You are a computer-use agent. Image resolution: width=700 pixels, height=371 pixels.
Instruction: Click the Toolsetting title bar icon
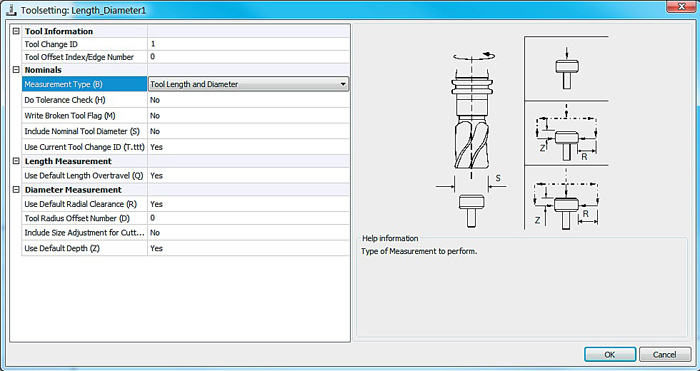[11, 10]
